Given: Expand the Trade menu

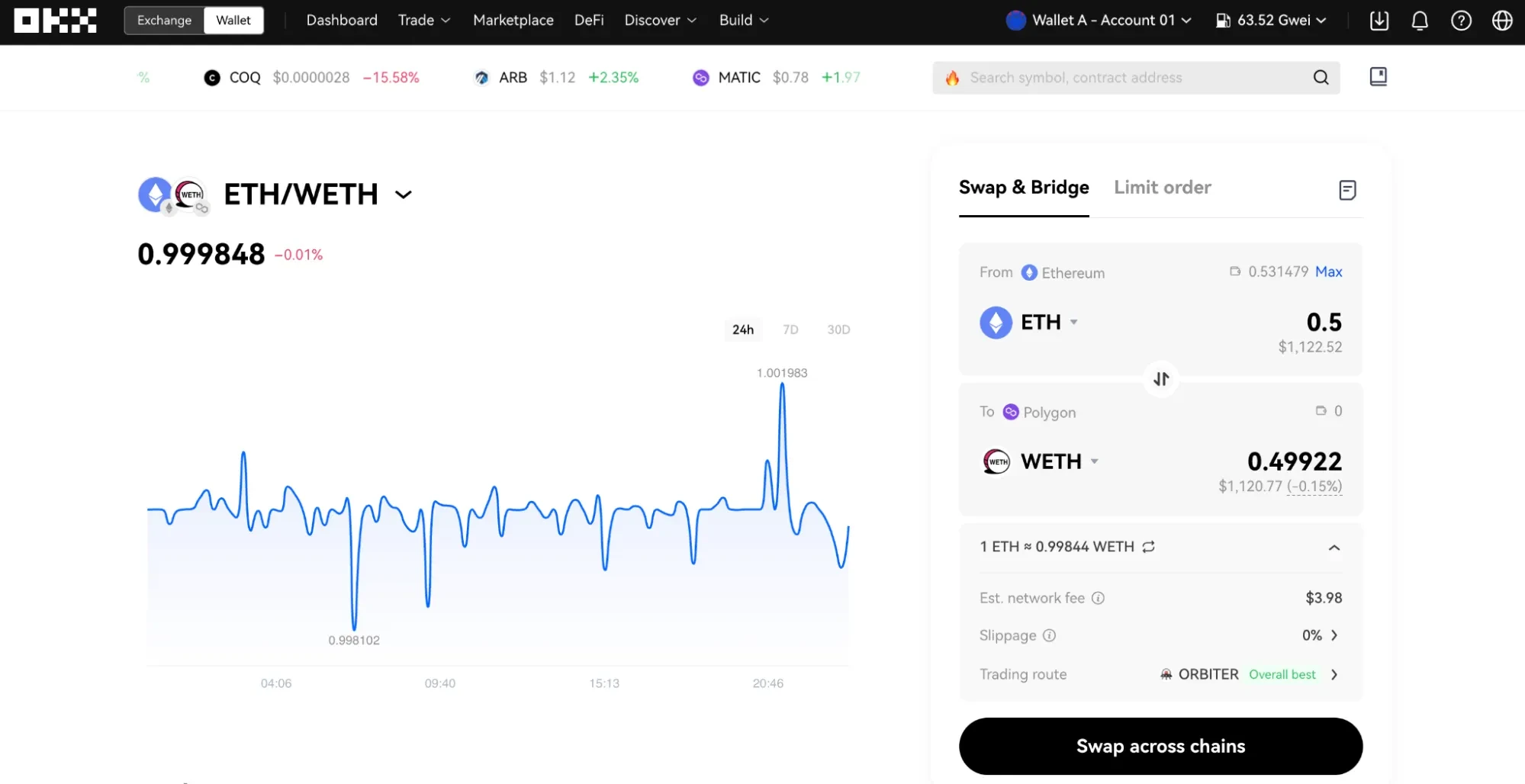Looking at the screenshot, I should (424, 21).
